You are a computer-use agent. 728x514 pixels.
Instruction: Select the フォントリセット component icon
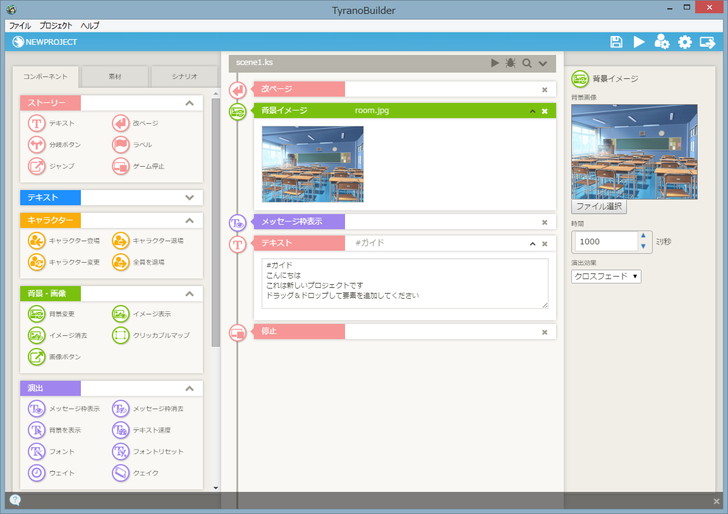[x=120, y=452]
